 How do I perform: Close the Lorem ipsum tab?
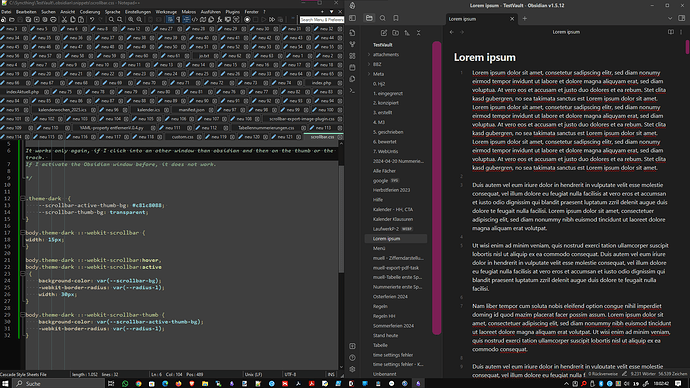click(512, 19)
